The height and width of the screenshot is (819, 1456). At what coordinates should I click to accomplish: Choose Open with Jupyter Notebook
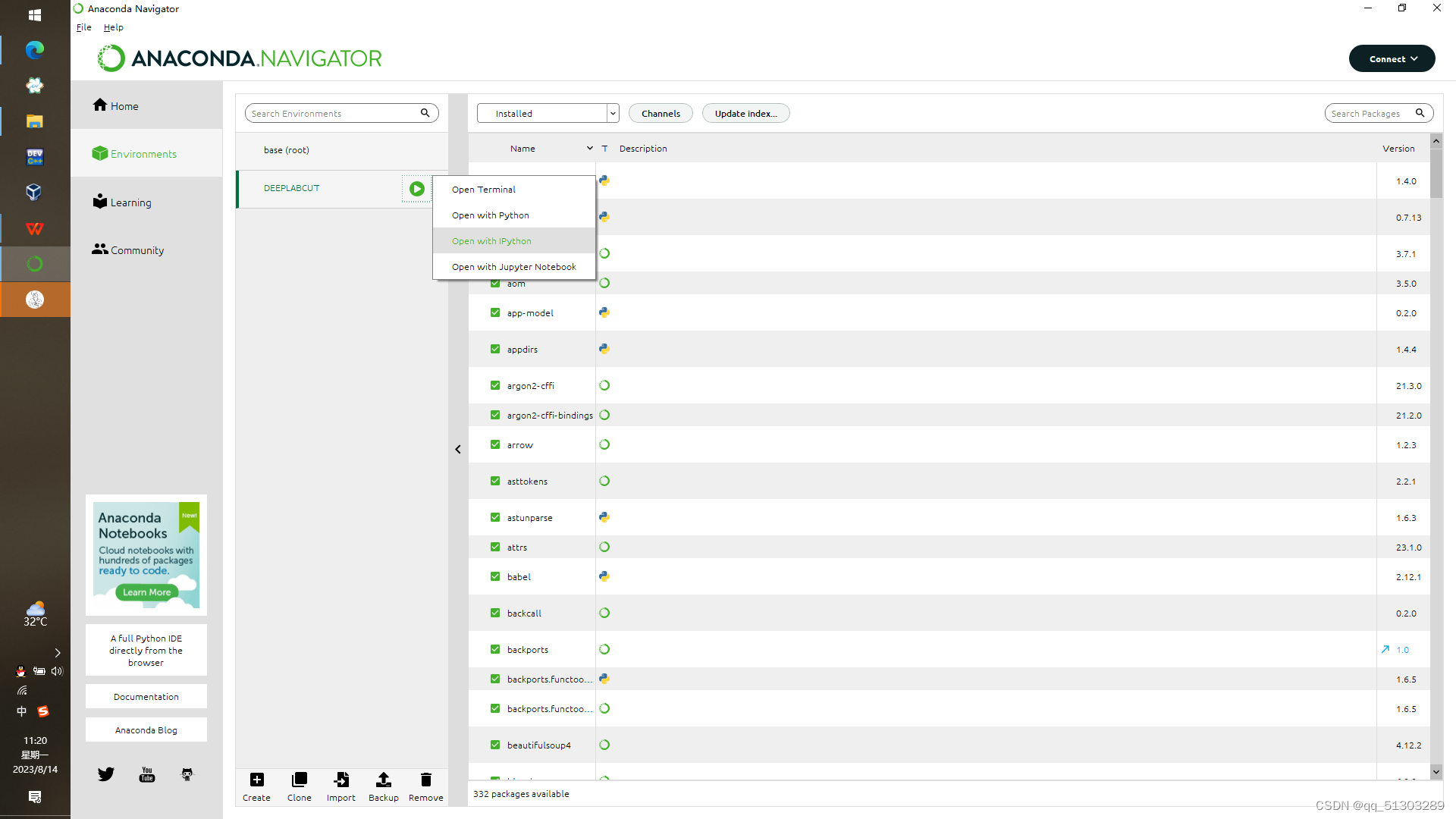click(x=514, y=267)
